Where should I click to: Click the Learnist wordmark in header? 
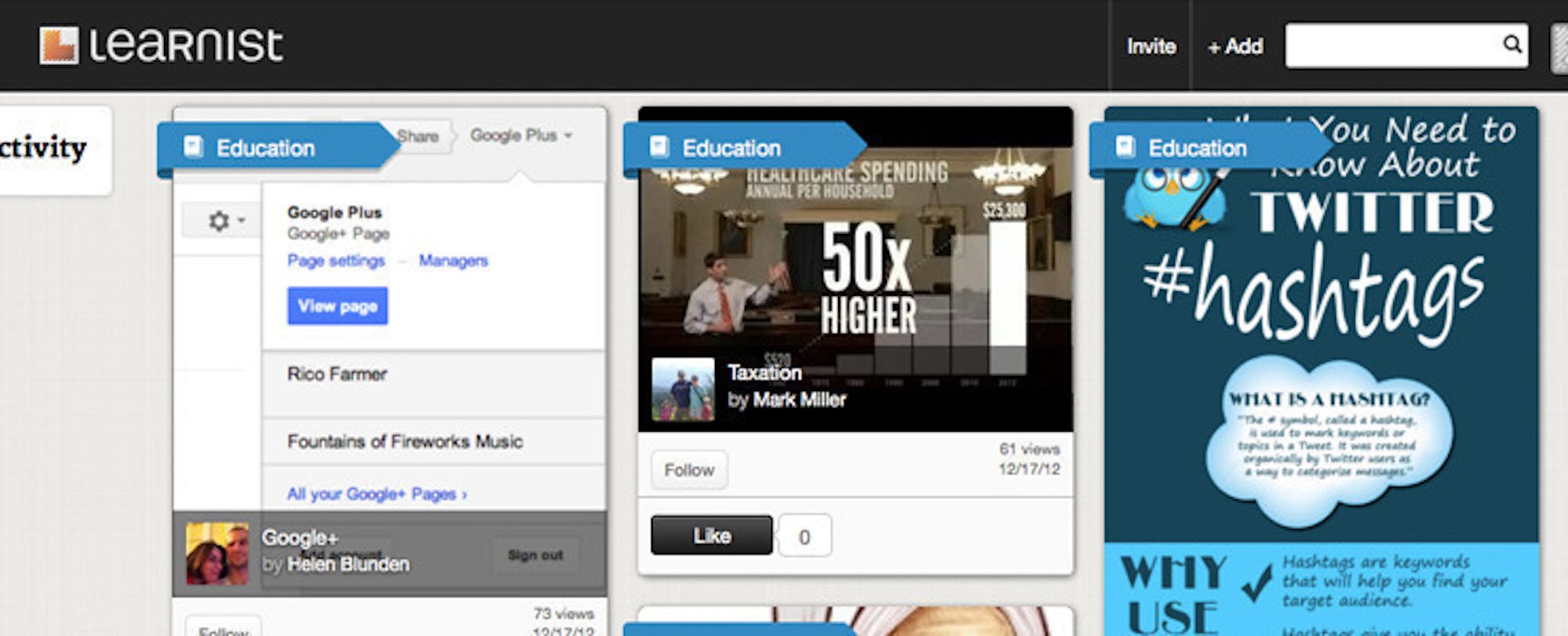tap(186, 45)
